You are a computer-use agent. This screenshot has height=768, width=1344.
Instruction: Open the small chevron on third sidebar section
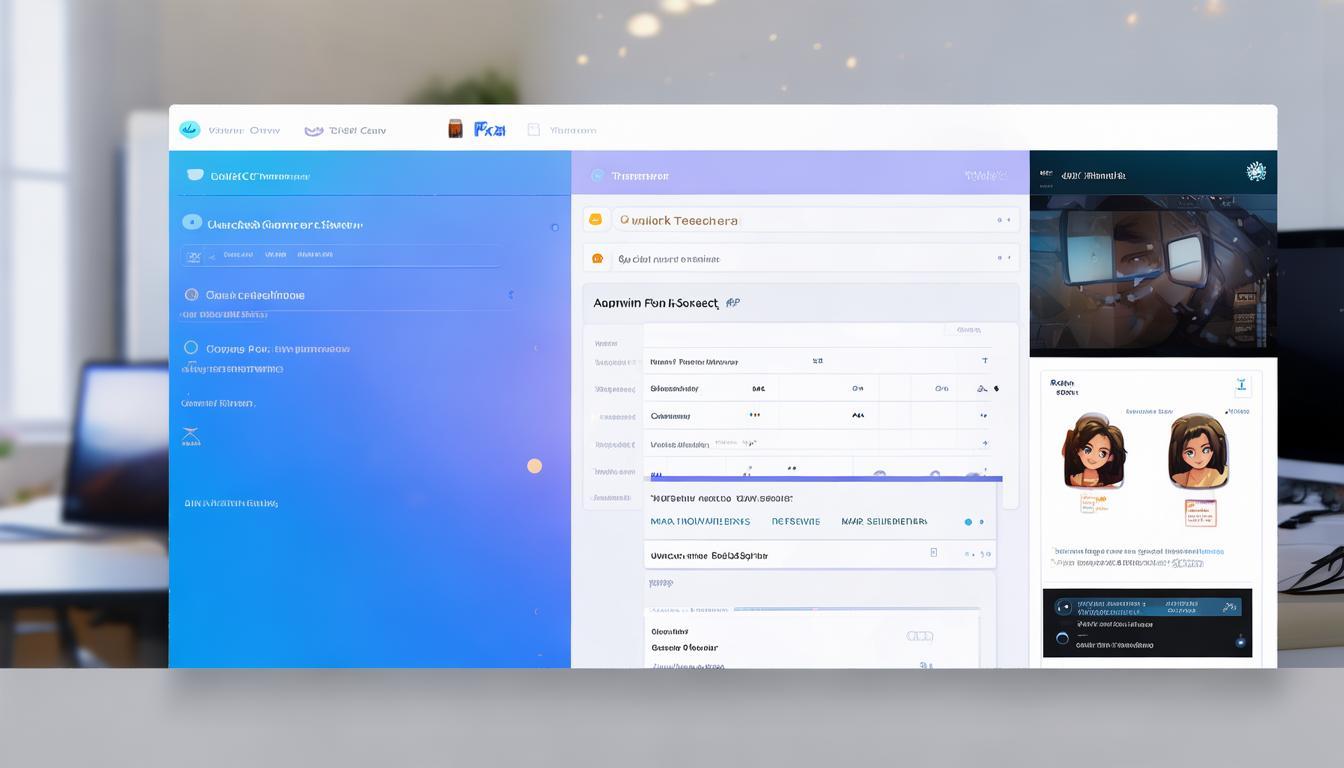click(x=511, y=295)
